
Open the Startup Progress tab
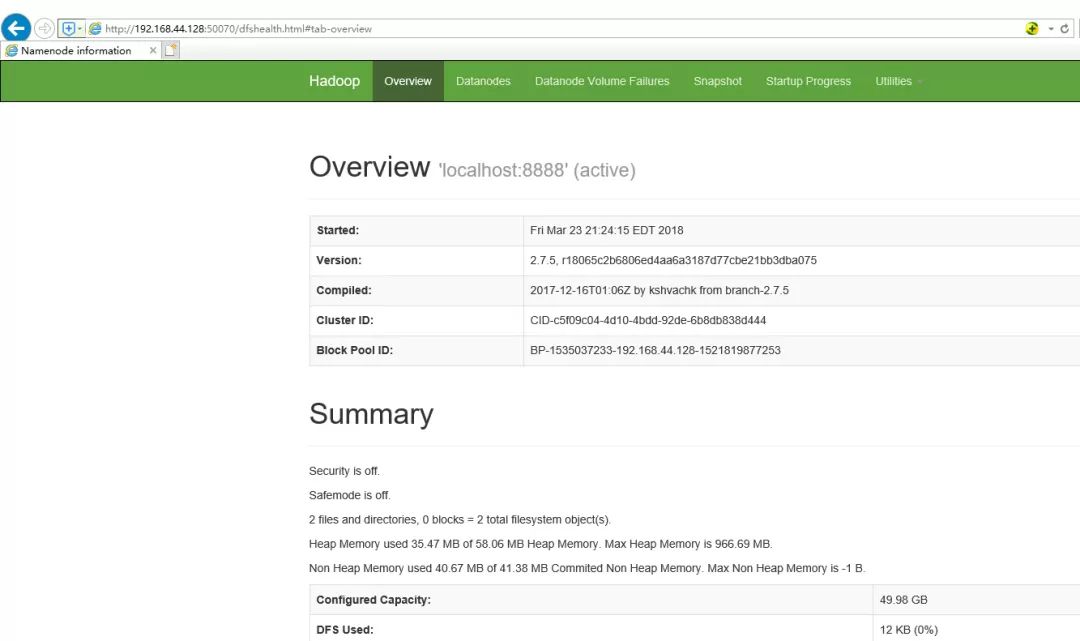click(808, 81)
